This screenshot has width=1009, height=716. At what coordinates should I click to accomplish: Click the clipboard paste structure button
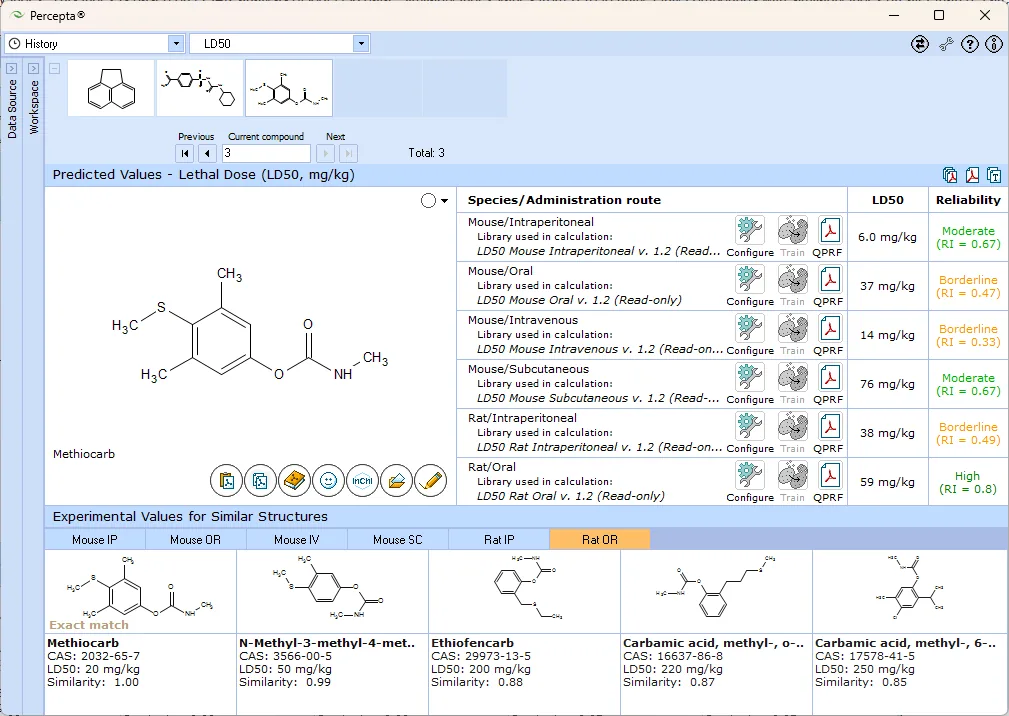(227, 481)
